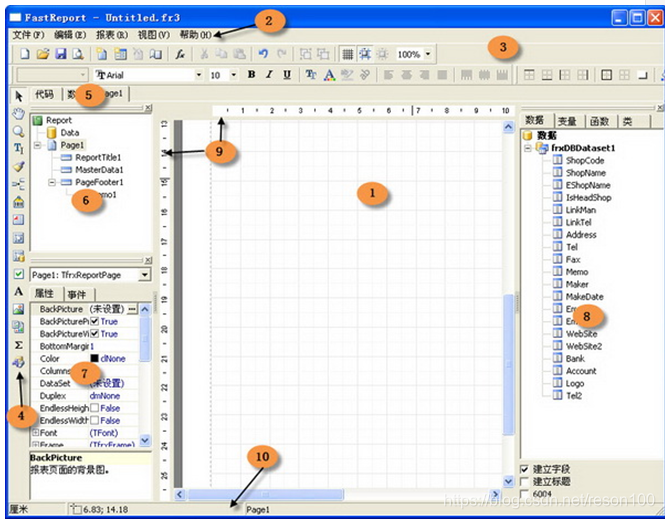
Task: Click the undo arrow icon
Action: point(263,54)
